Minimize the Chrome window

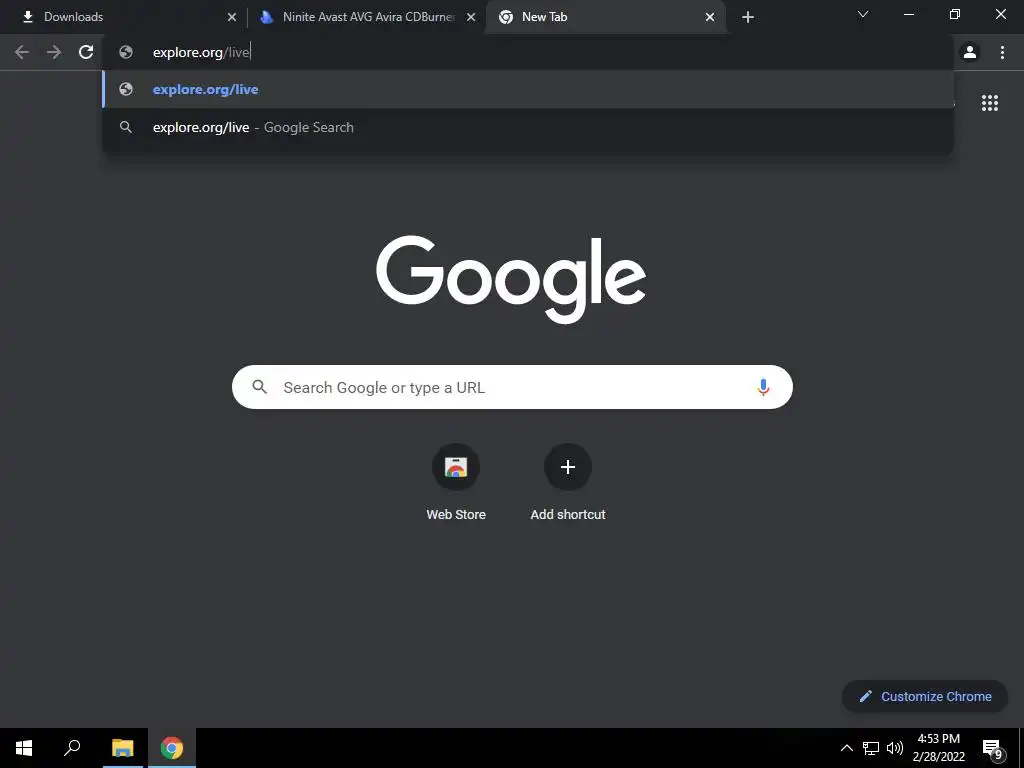click(x=908, y=14)
